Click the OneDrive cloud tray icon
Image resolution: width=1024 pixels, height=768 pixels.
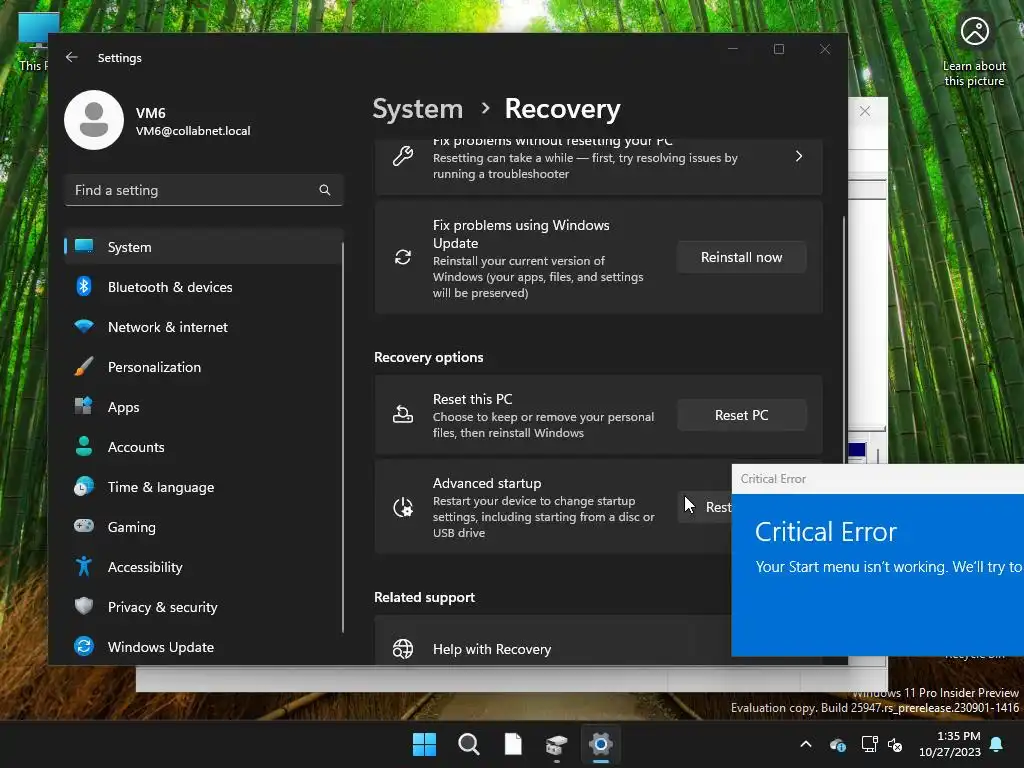(837, 744)
